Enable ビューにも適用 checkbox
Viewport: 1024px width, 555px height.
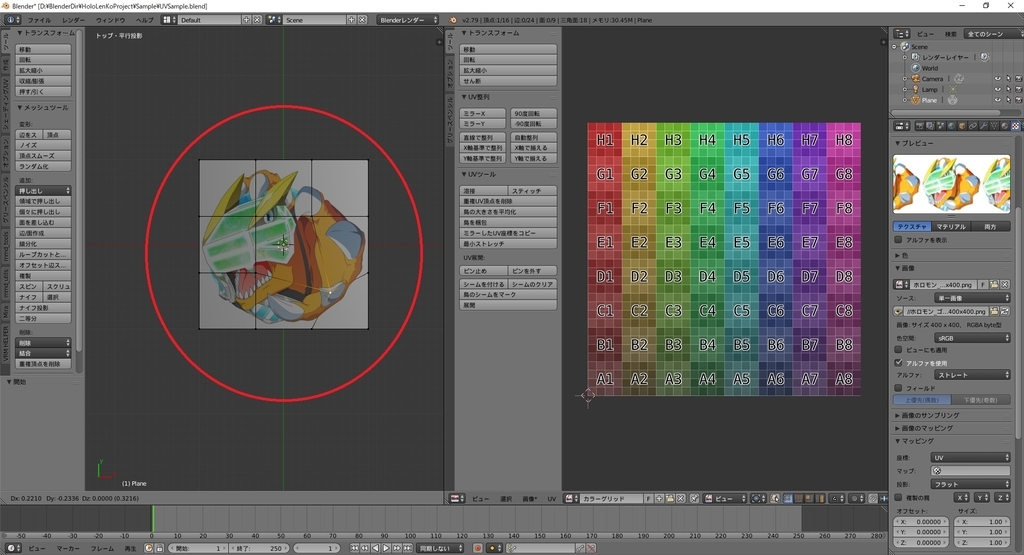pos(899,350)
